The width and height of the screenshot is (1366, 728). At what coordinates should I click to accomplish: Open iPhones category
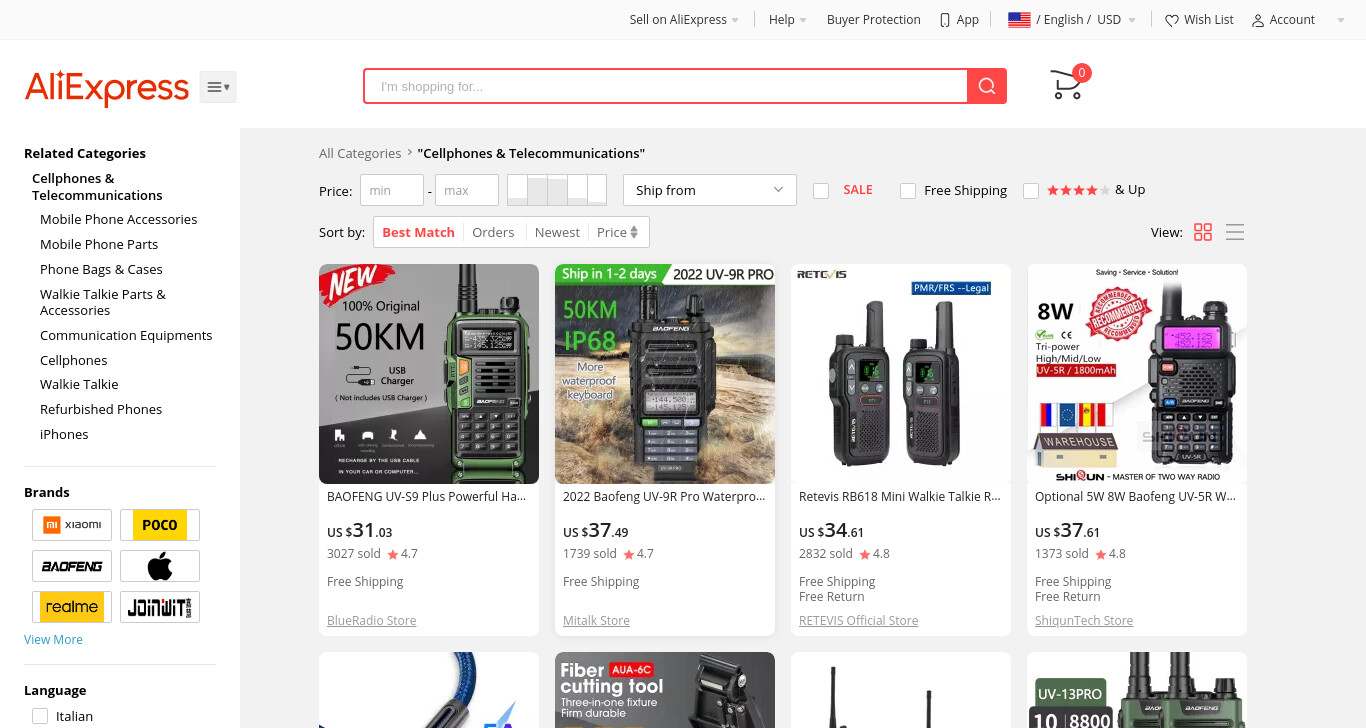click(64, 434)
